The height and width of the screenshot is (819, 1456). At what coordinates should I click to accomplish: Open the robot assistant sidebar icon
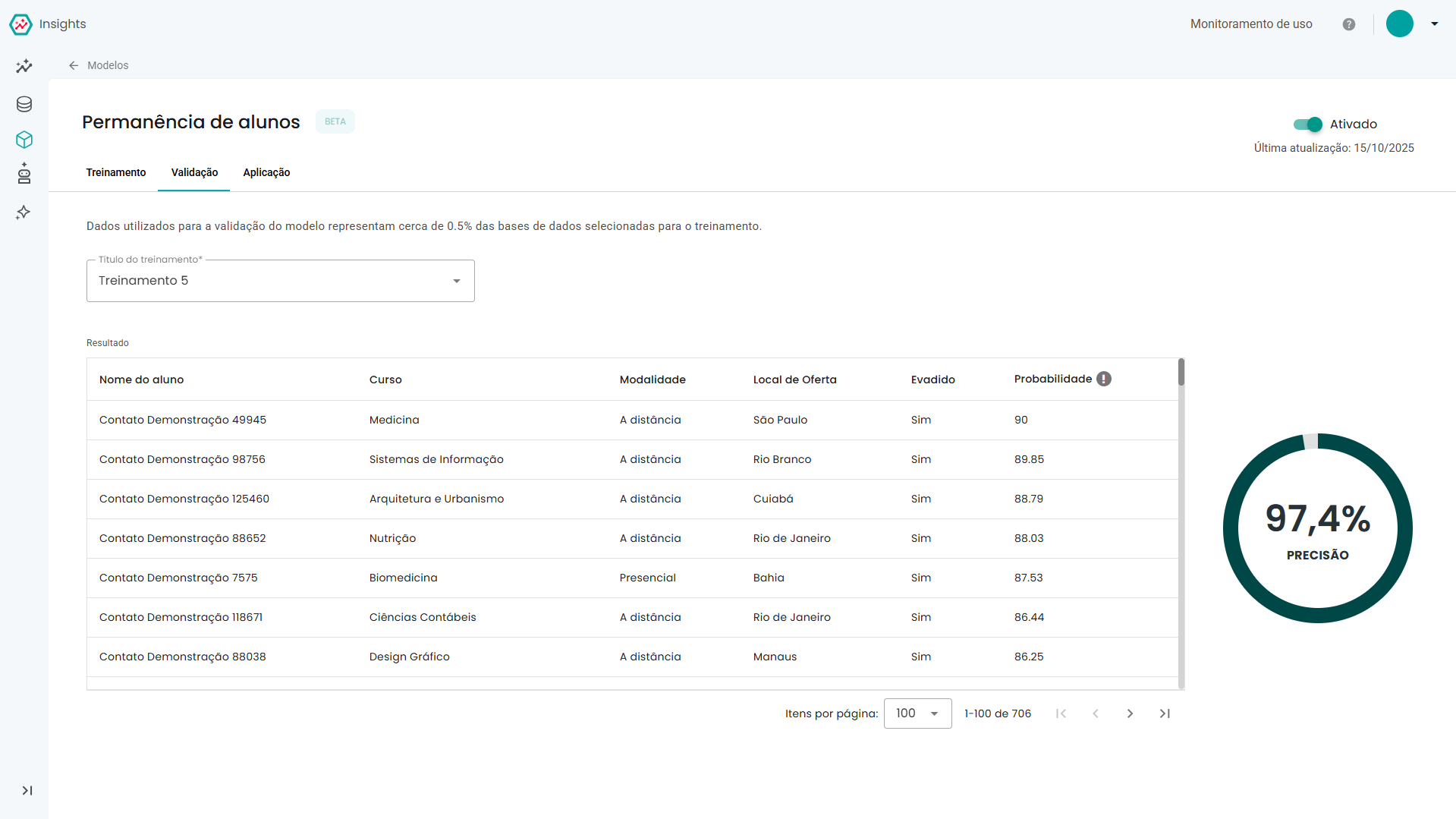point(24,173)
